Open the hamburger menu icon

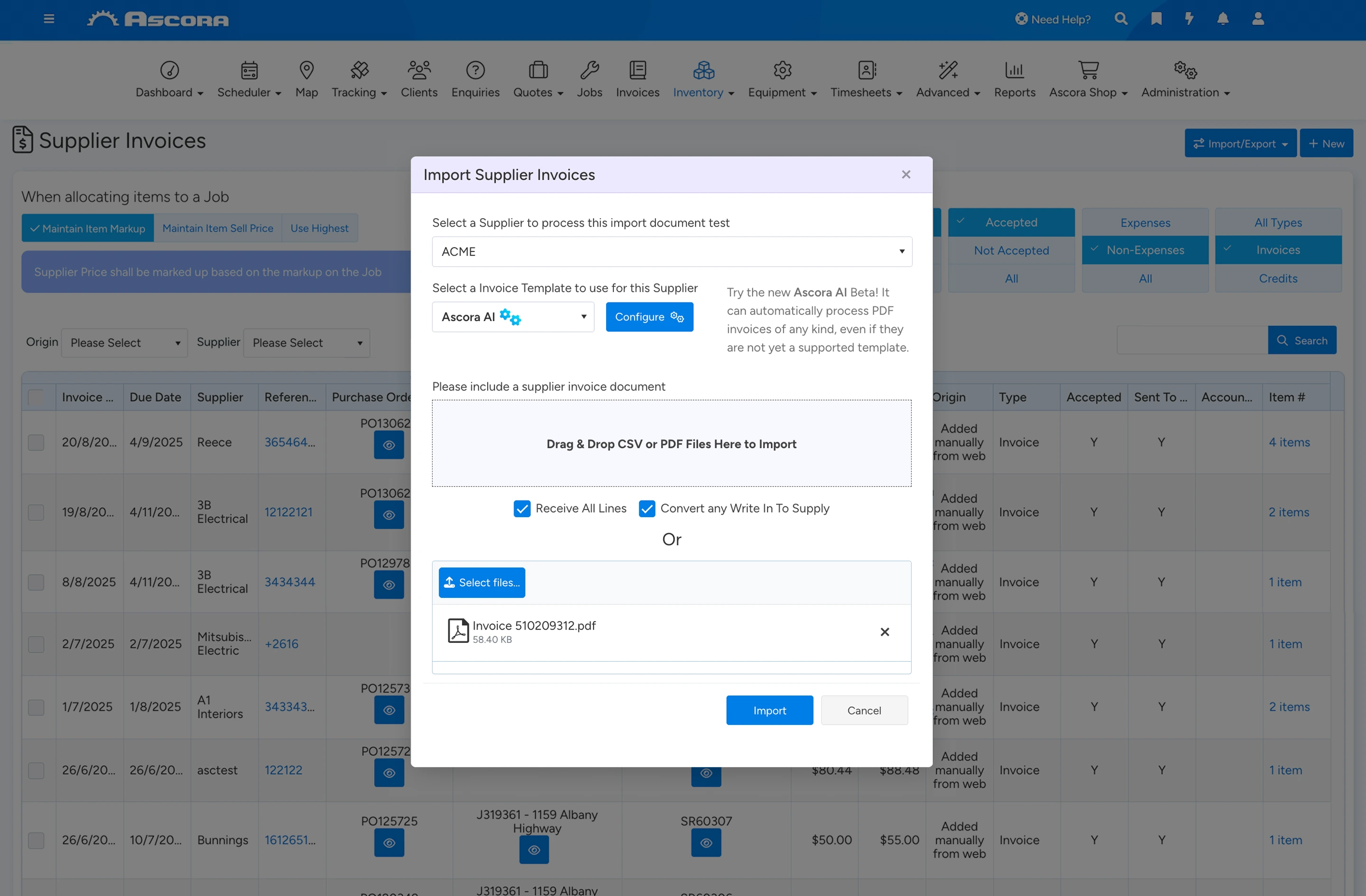point(49,19)
